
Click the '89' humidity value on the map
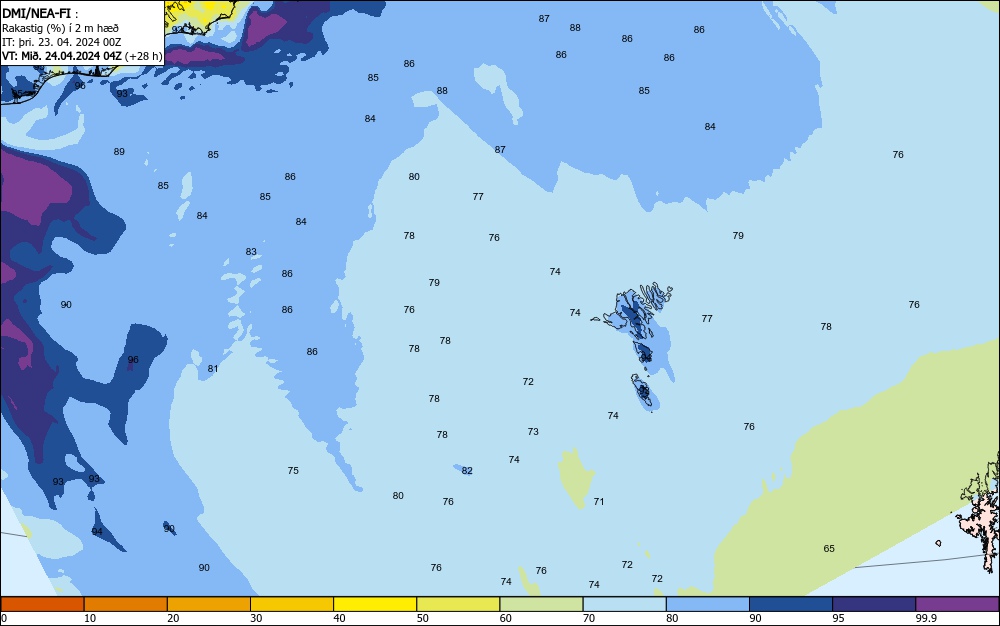click(119, 152)
